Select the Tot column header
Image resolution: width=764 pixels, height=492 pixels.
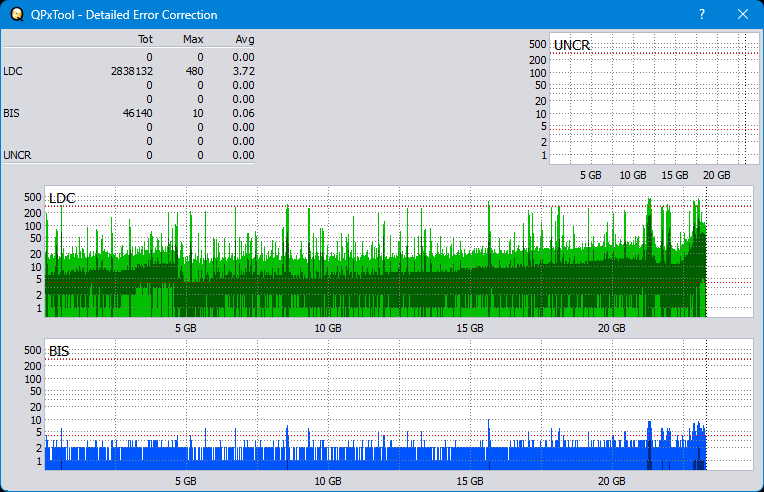pyautogui.click(x=145, y=39)
